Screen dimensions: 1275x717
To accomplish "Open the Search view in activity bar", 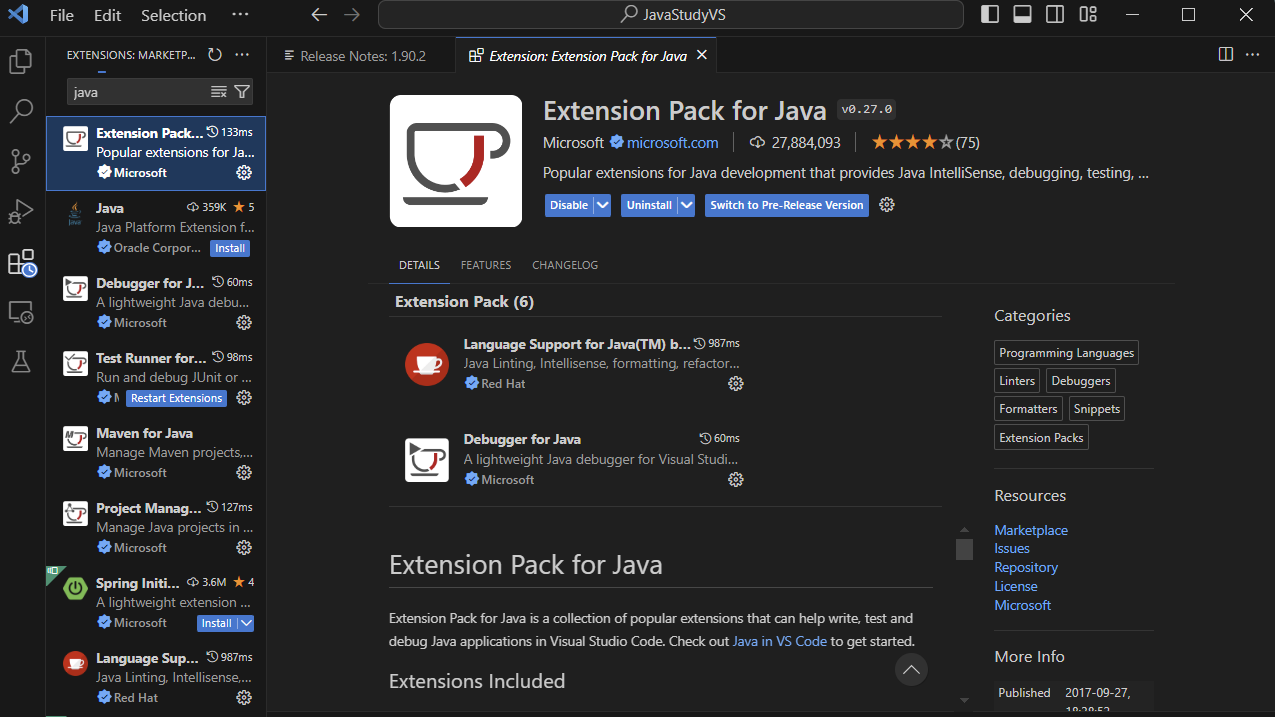I will pyautogui.click(x=21, y=111).
